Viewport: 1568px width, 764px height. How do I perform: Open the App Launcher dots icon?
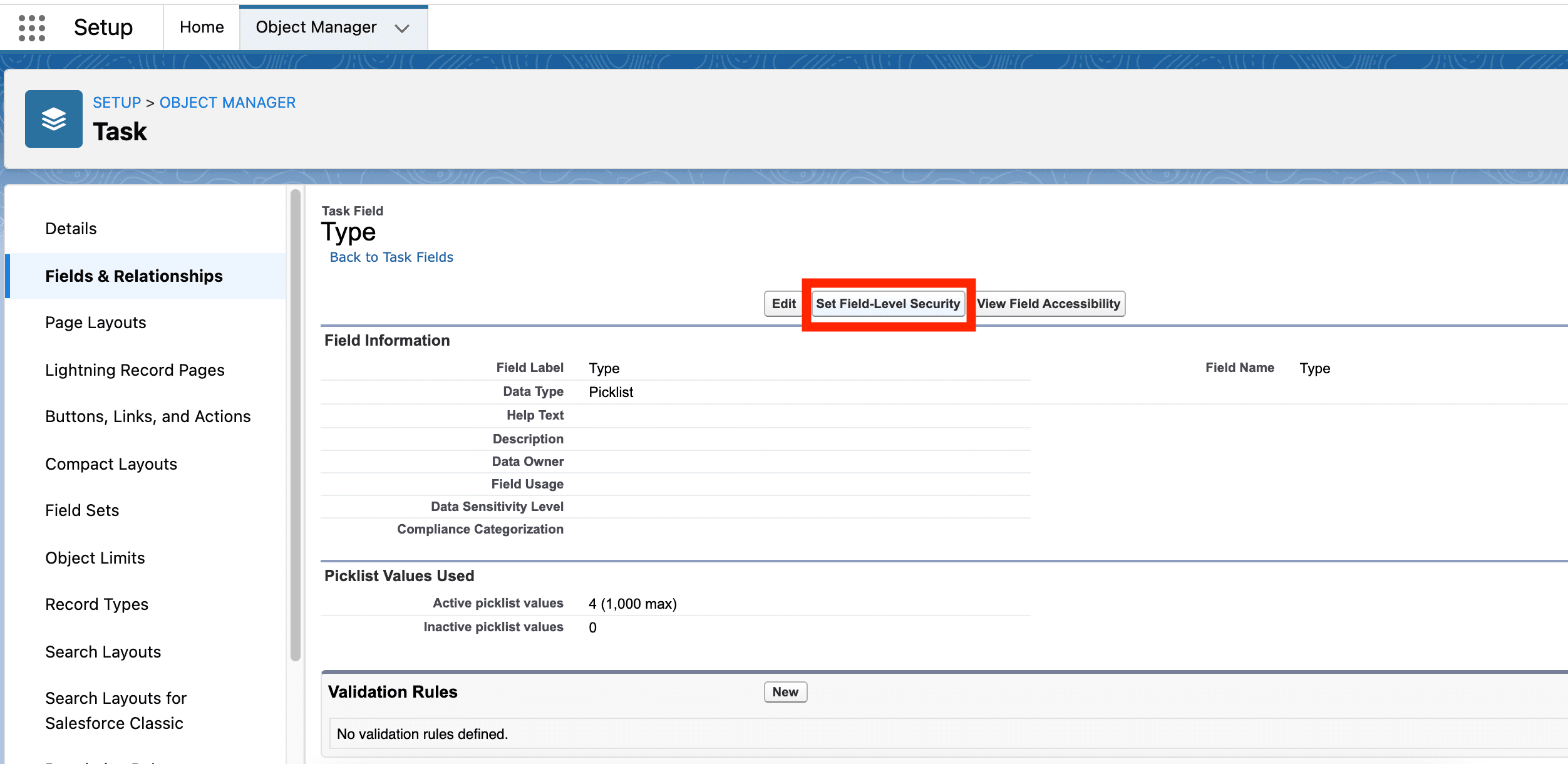pyautogui.click(x=32, y=28)
